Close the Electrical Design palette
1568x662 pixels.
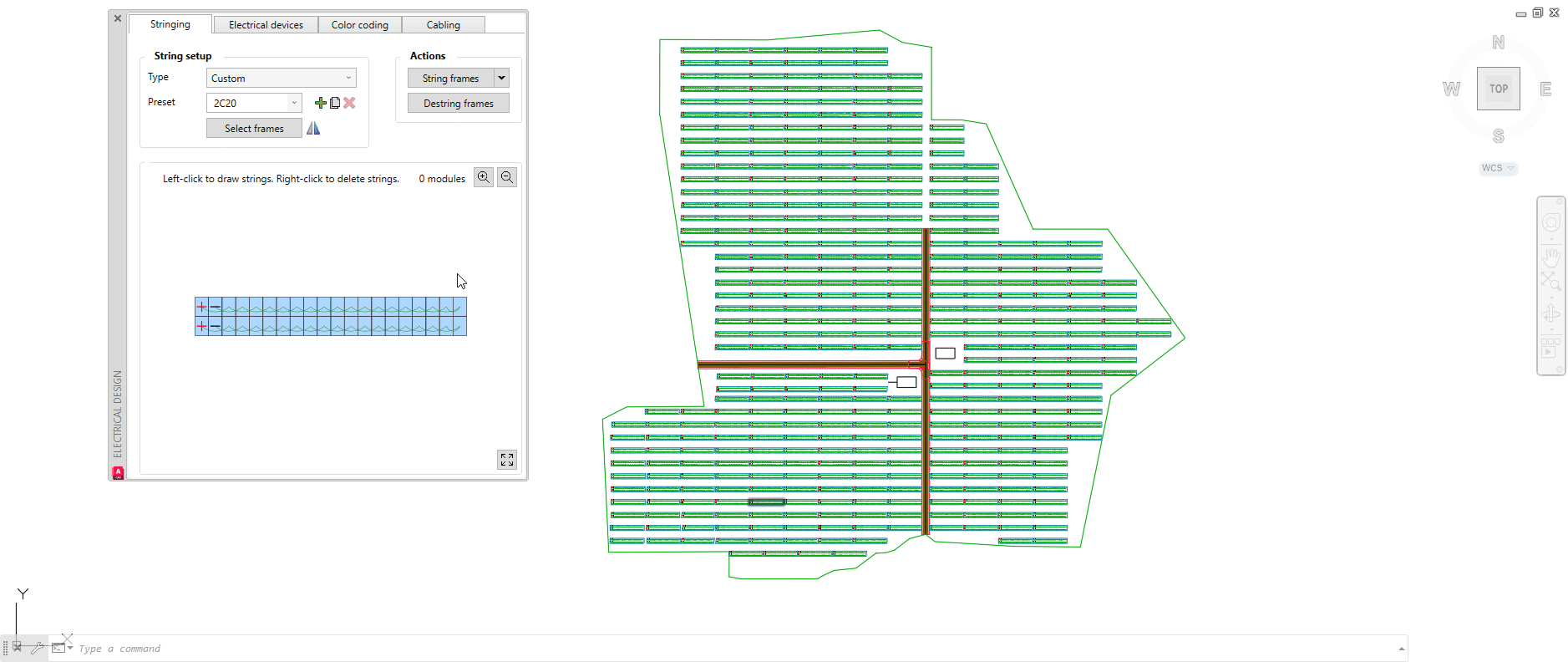(118, 18)
